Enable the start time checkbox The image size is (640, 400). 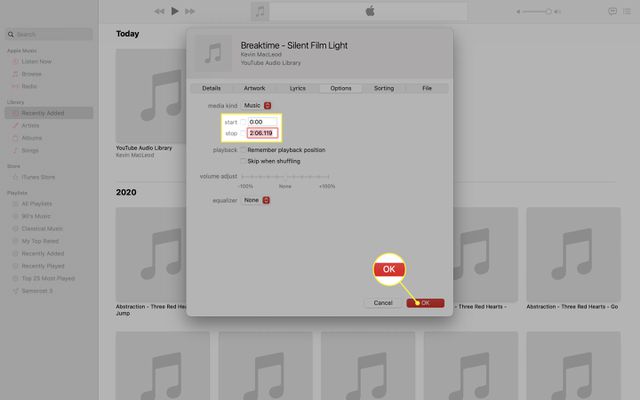click(243, 122)
